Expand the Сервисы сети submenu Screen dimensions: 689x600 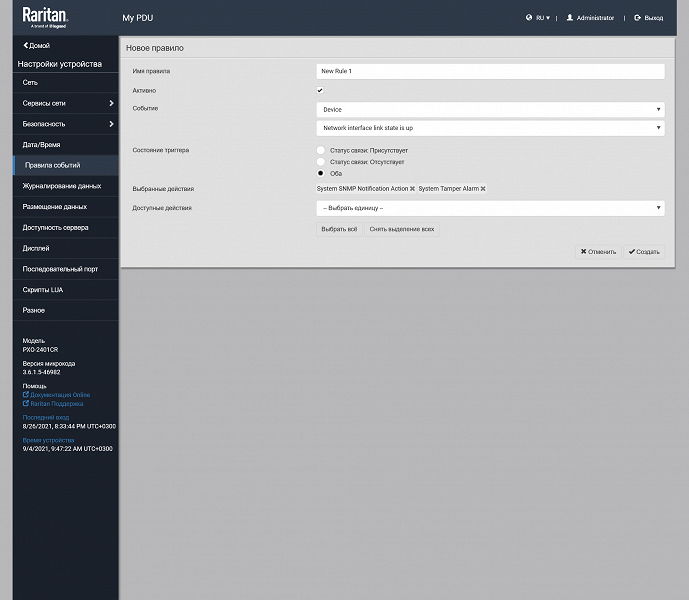66,103
